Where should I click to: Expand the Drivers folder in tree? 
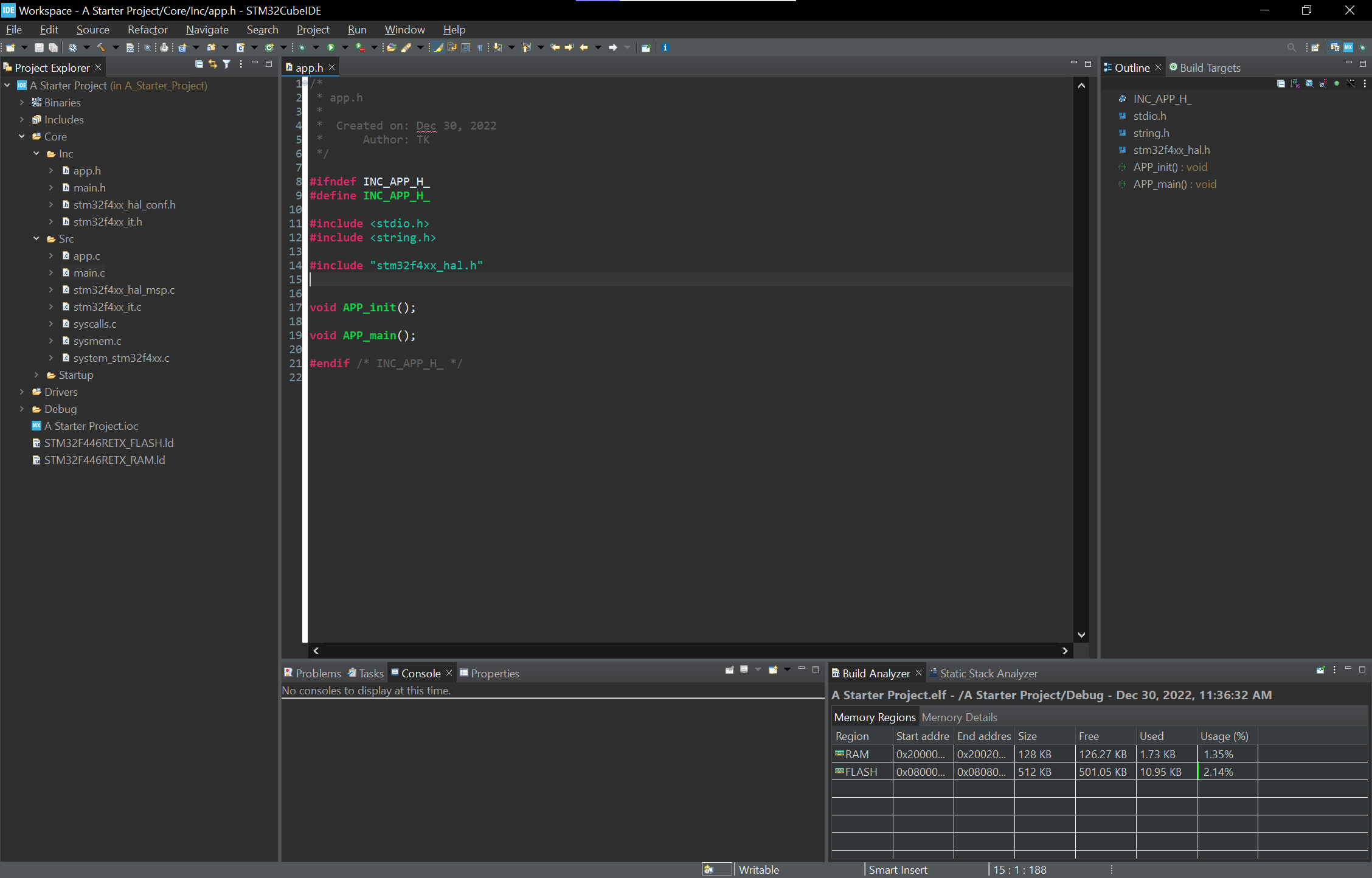(x=22, y=392)
